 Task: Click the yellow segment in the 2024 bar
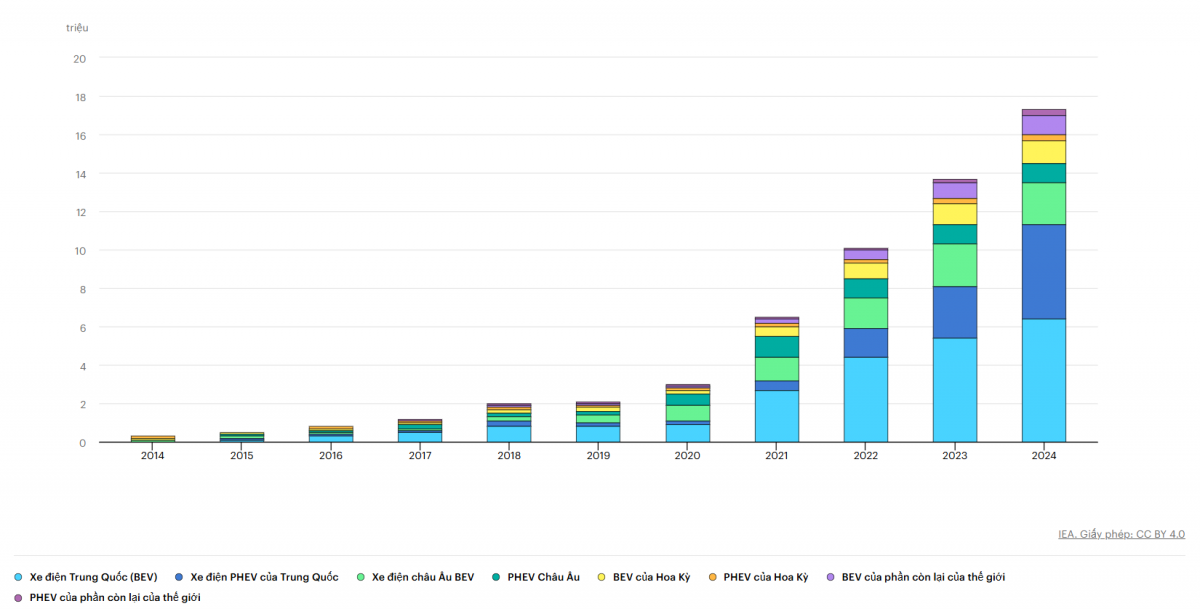pyautogui.click(x=1043, y=151)
